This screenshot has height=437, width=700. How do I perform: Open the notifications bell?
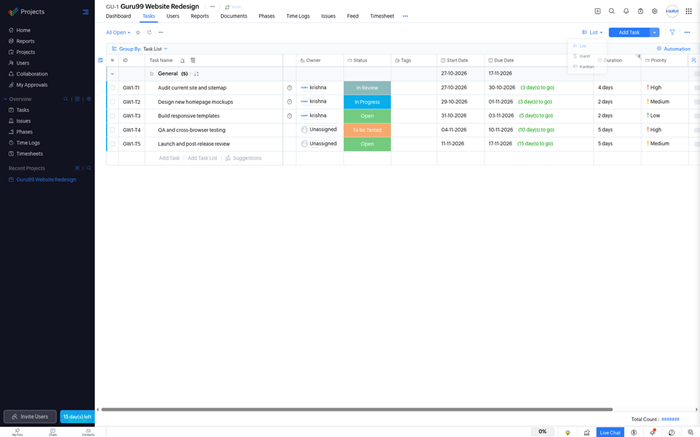(626, 11)
